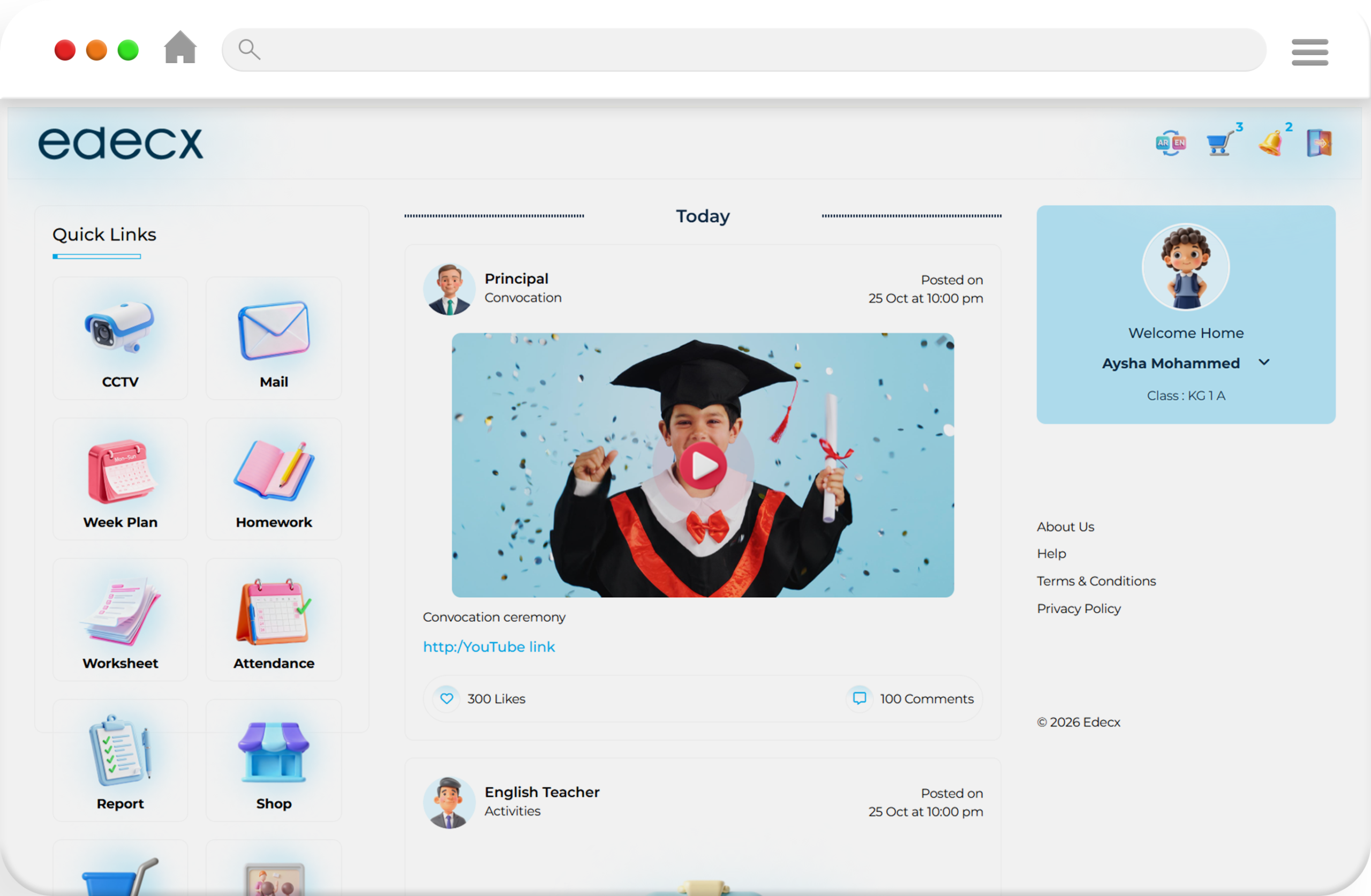Click the Principal's avatar

pyautogui.click(x=449, y=289)
